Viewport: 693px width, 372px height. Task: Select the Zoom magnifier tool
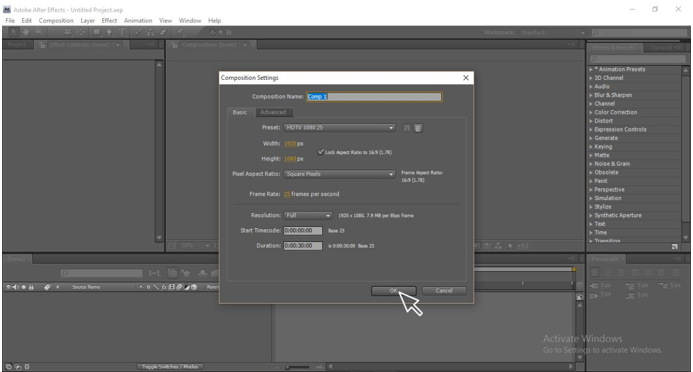click(x=39, y=32)
